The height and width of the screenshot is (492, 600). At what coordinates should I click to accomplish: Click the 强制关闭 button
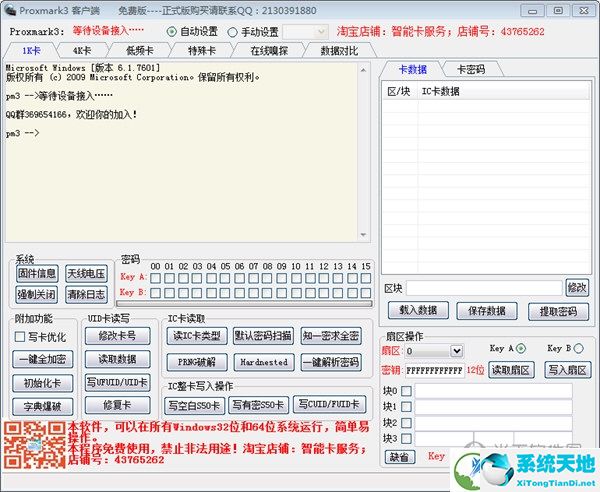(37, 294)
